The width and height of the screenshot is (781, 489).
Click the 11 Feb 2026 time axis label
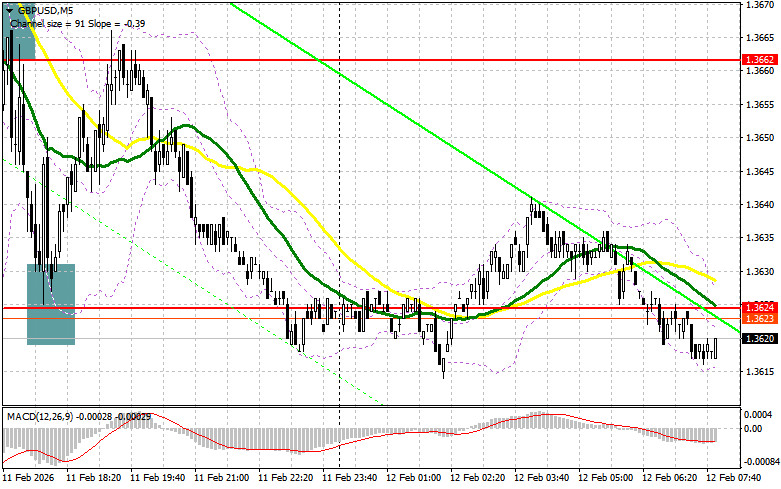tap(29, 478)
